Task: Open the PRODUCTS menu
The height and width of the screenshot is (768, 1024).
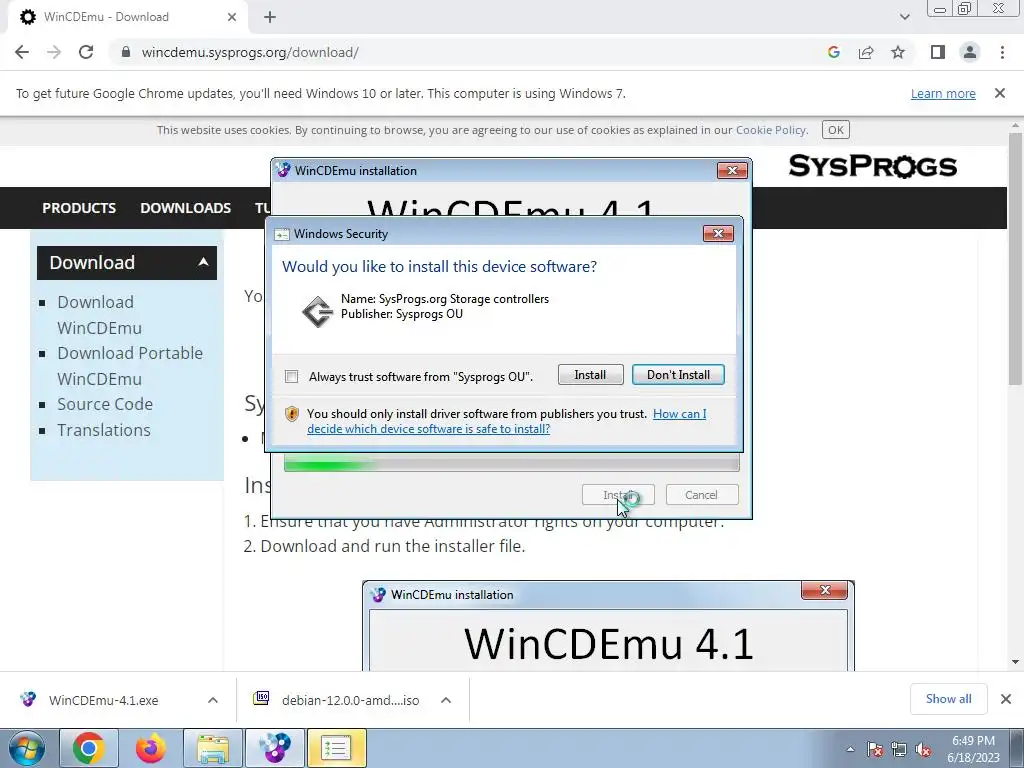Action: coord(79,208)
